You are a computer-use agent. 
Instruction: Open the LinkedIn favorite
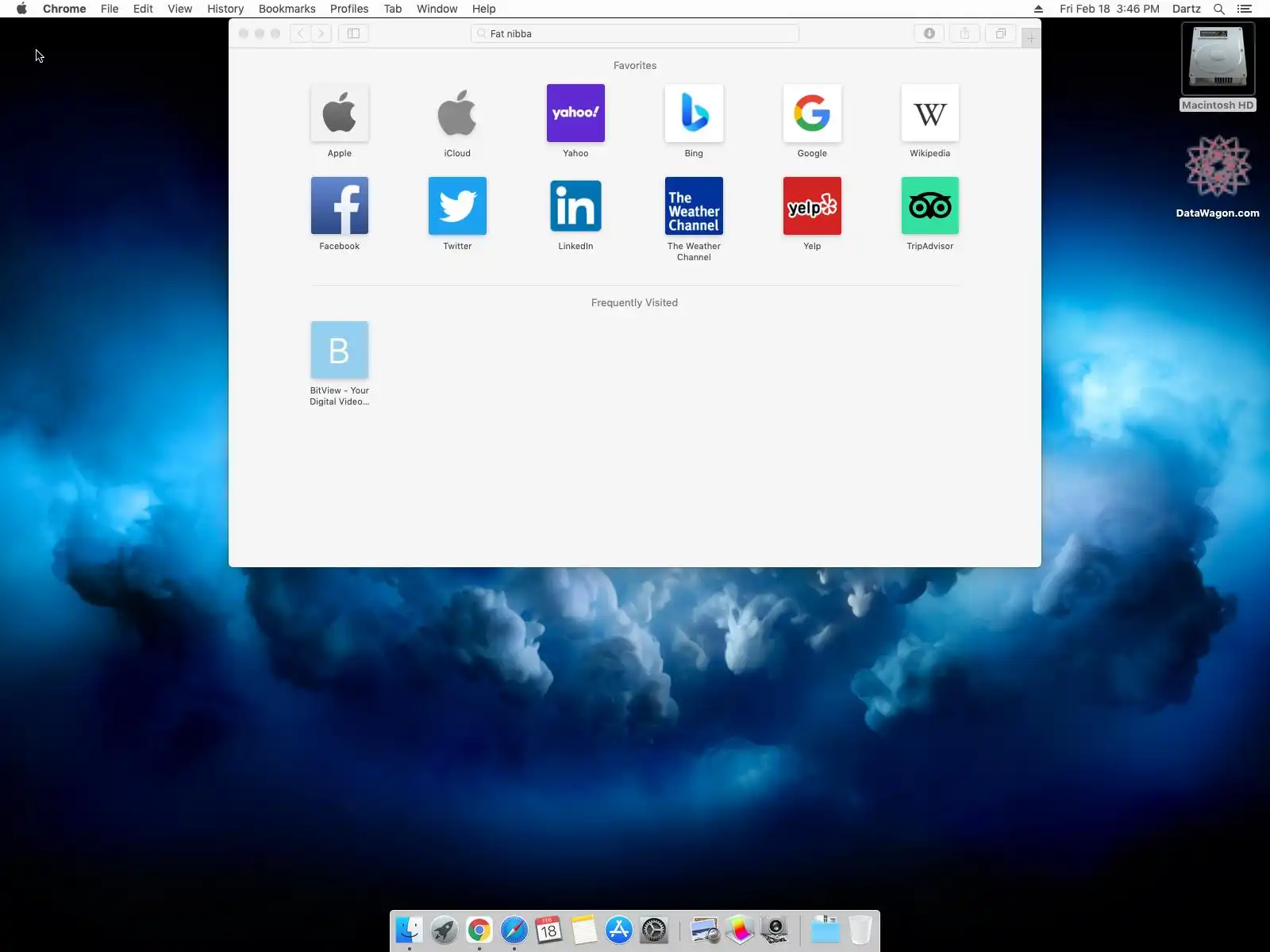[x=575, y=206]
